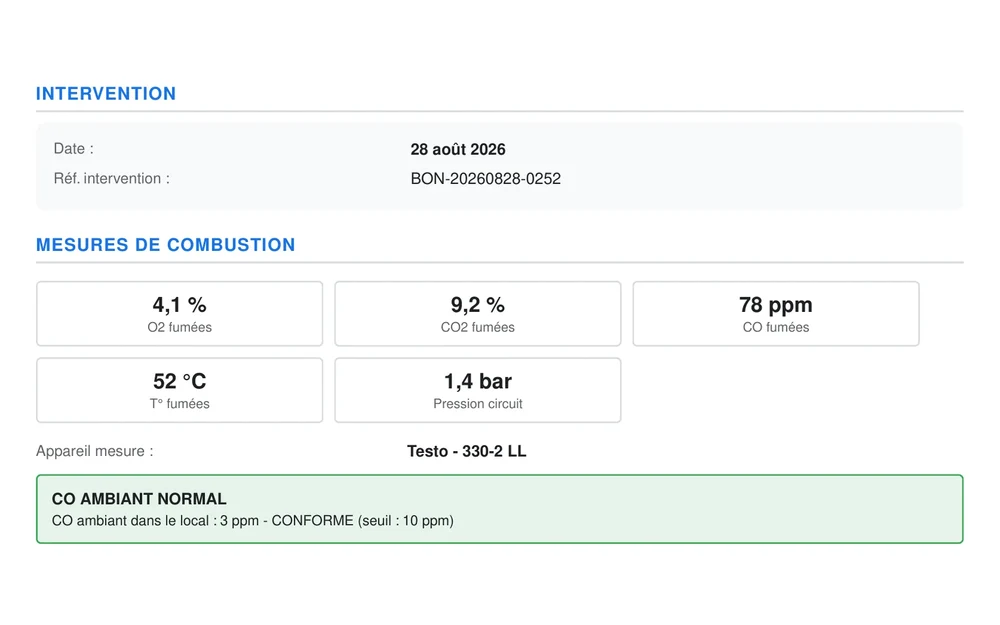Click the "Pression circuit" label
Image resolution: width=1000 pixels, height=625 pixels.
tap(478, 404)
